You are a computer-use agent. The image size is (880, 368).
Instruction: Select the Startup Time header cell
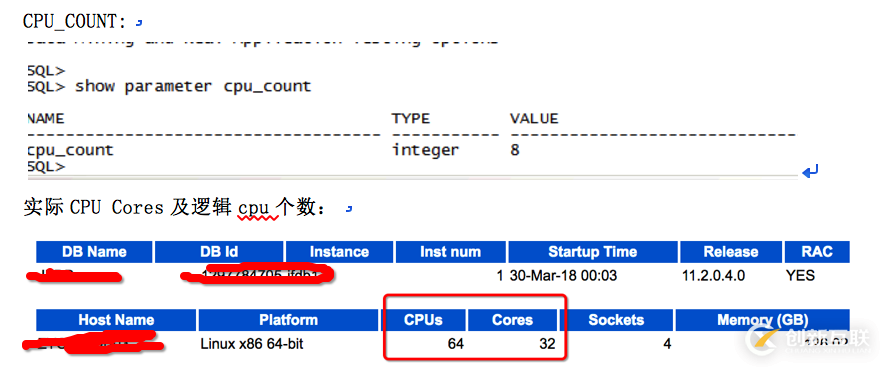(x=593, y=252)
